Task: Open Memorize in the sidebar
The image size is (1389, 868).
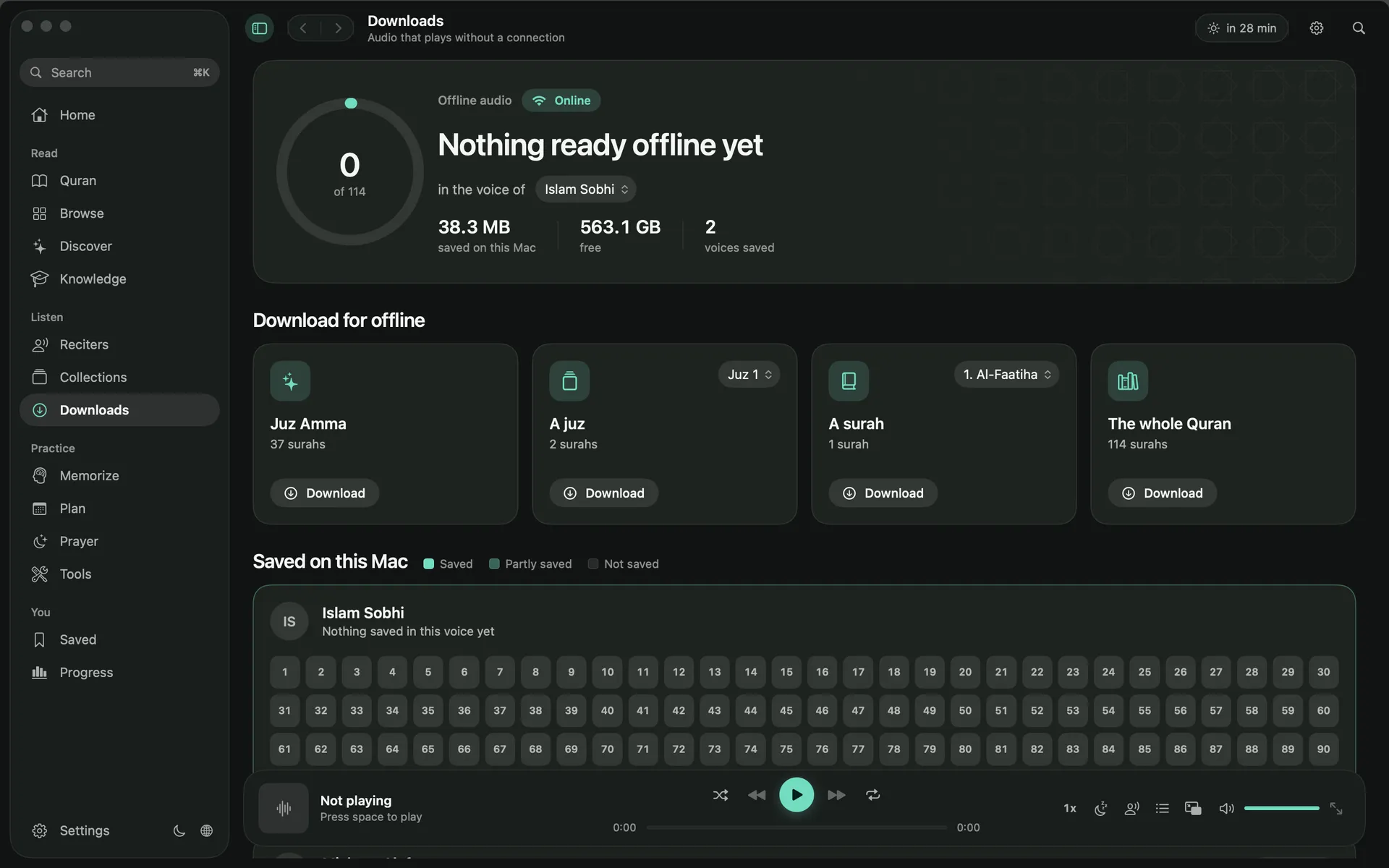Action: [119, 476]
